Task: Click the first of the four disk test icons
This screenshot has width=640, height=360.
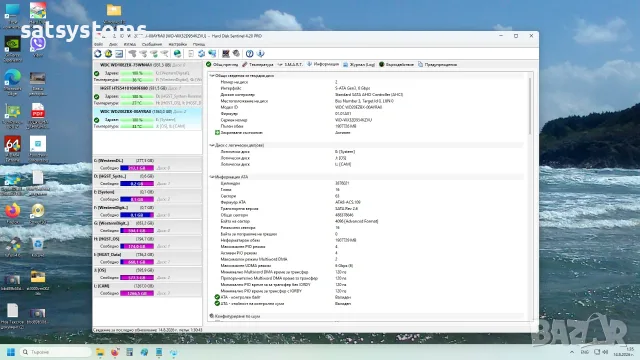Action: click(132, 53)
